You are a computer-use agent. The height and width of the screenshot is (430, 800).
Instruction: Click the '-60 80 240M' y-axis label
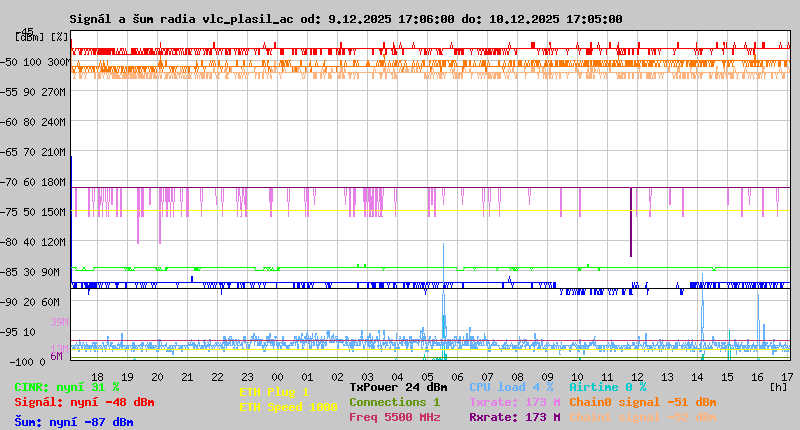coord(34,122)
